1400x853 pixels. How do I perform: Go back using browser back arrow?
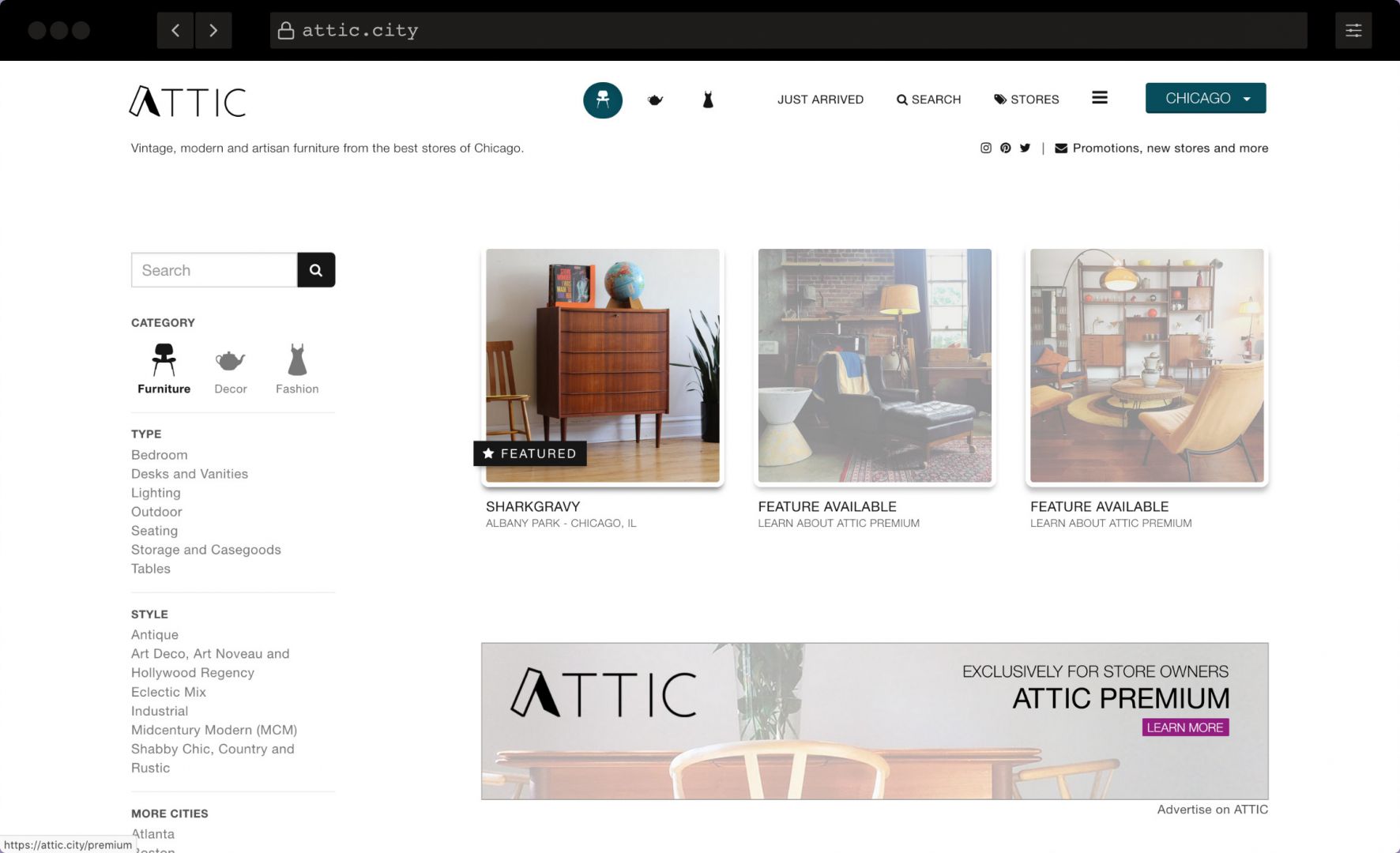pyautogui.click(x=175, y=30)
